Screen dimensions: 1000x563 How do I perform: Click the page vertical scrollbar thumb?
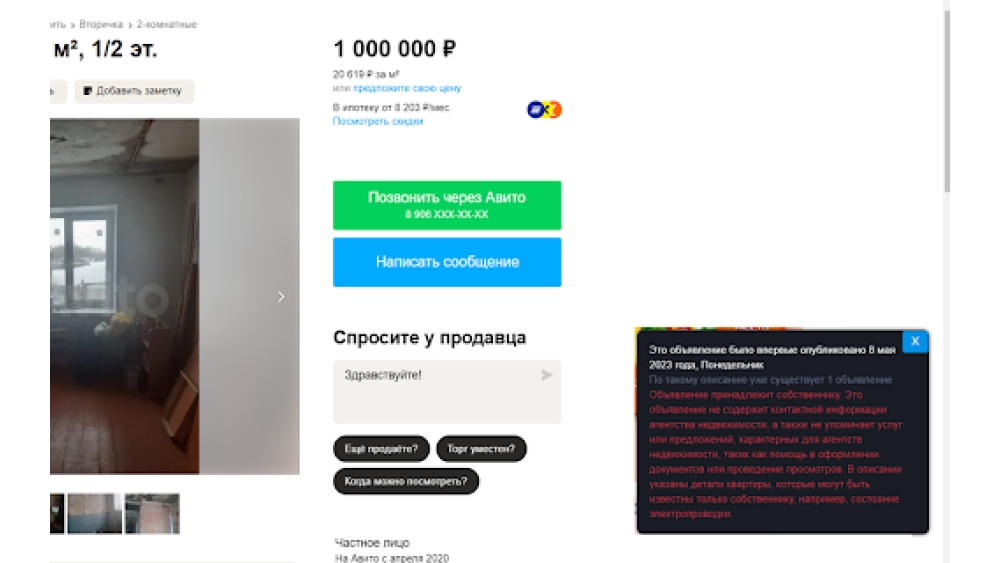coord(947,100)
